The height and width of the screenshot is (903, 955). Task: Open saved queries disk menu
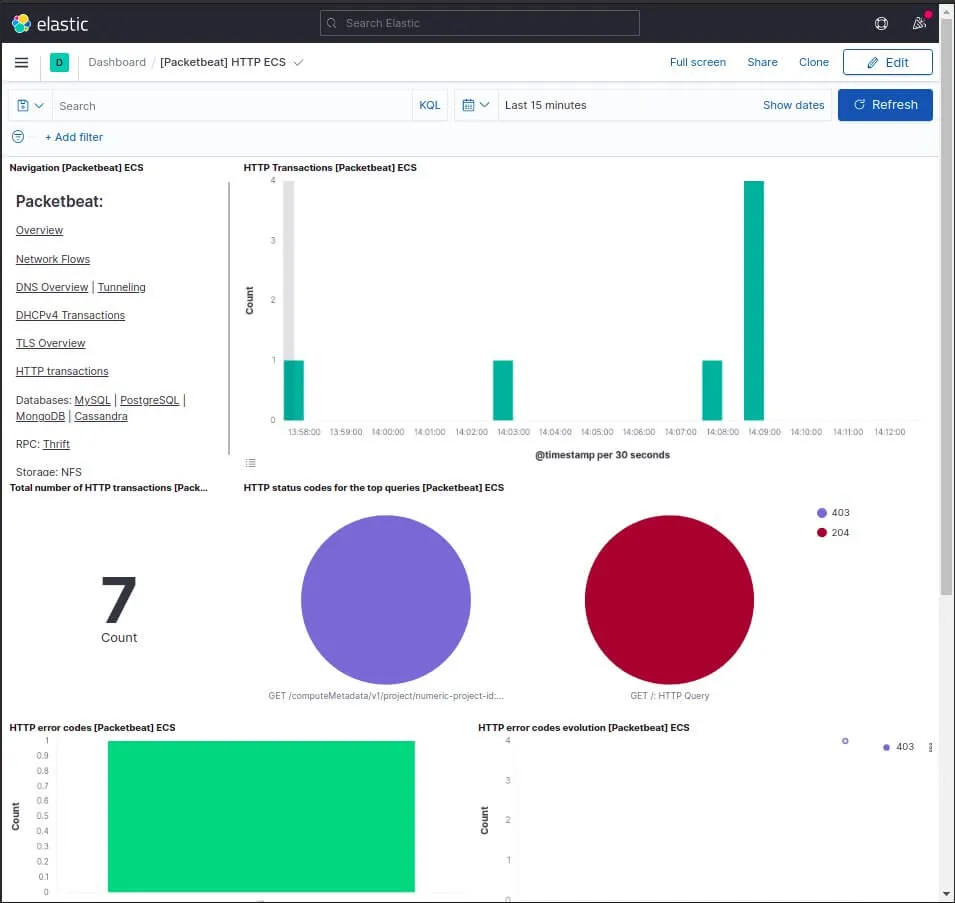[30, 105]
